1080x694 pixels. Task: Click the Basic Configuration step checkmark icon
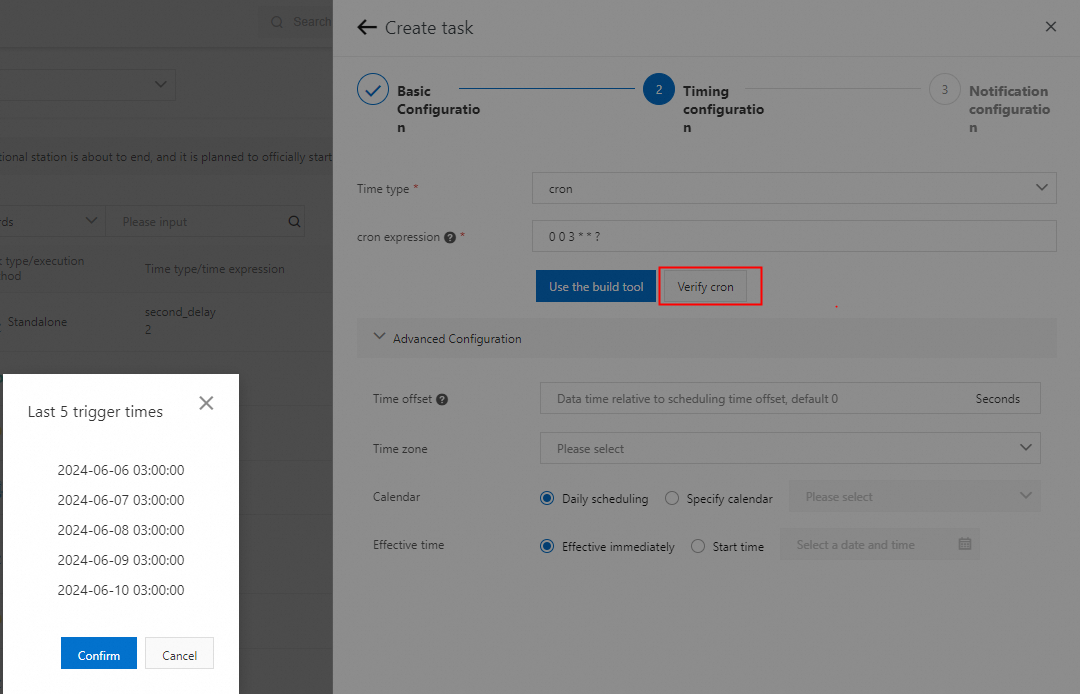(373, 90)
